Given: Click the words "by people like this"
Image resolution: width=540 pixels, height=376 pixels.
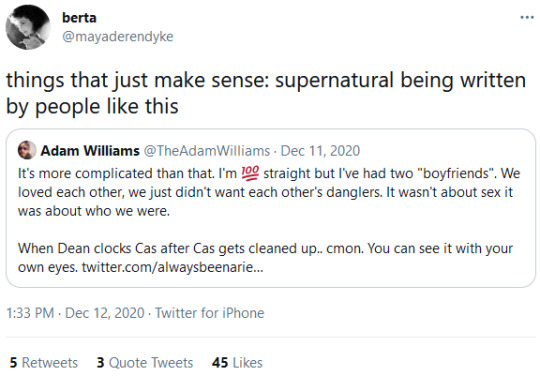Looking at the screenshot, I should coord(92,106).
